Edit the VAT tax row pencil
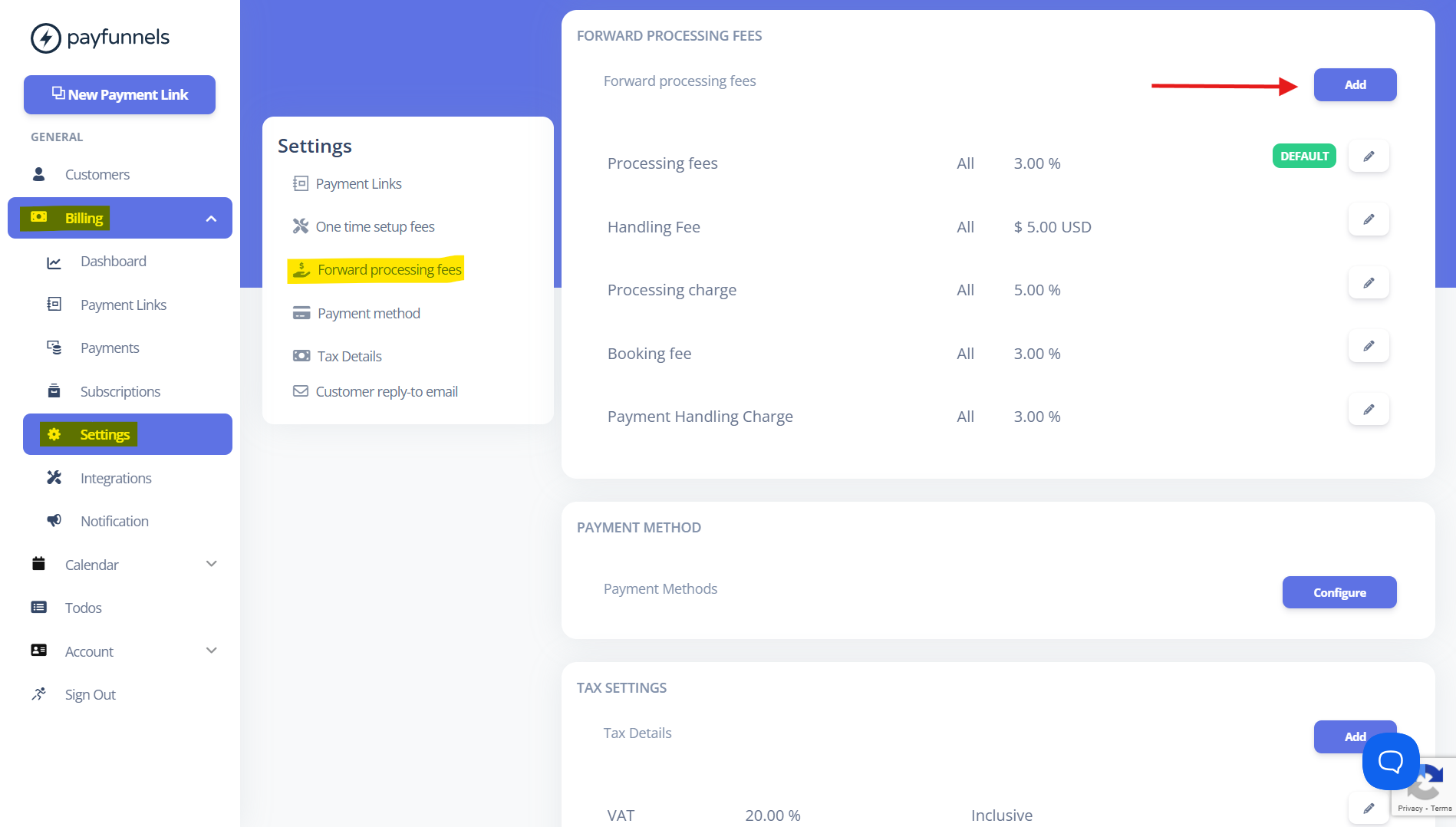Screen dimensions: 1456x827 1369,809
